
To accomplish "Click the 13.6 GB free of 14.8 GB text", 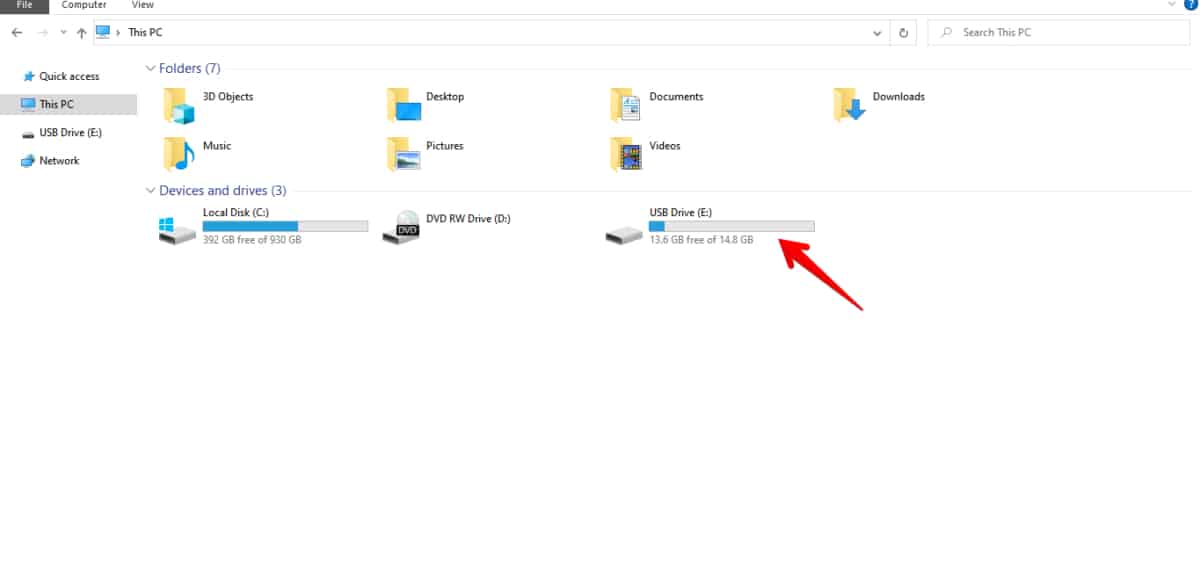I will 701,240.
